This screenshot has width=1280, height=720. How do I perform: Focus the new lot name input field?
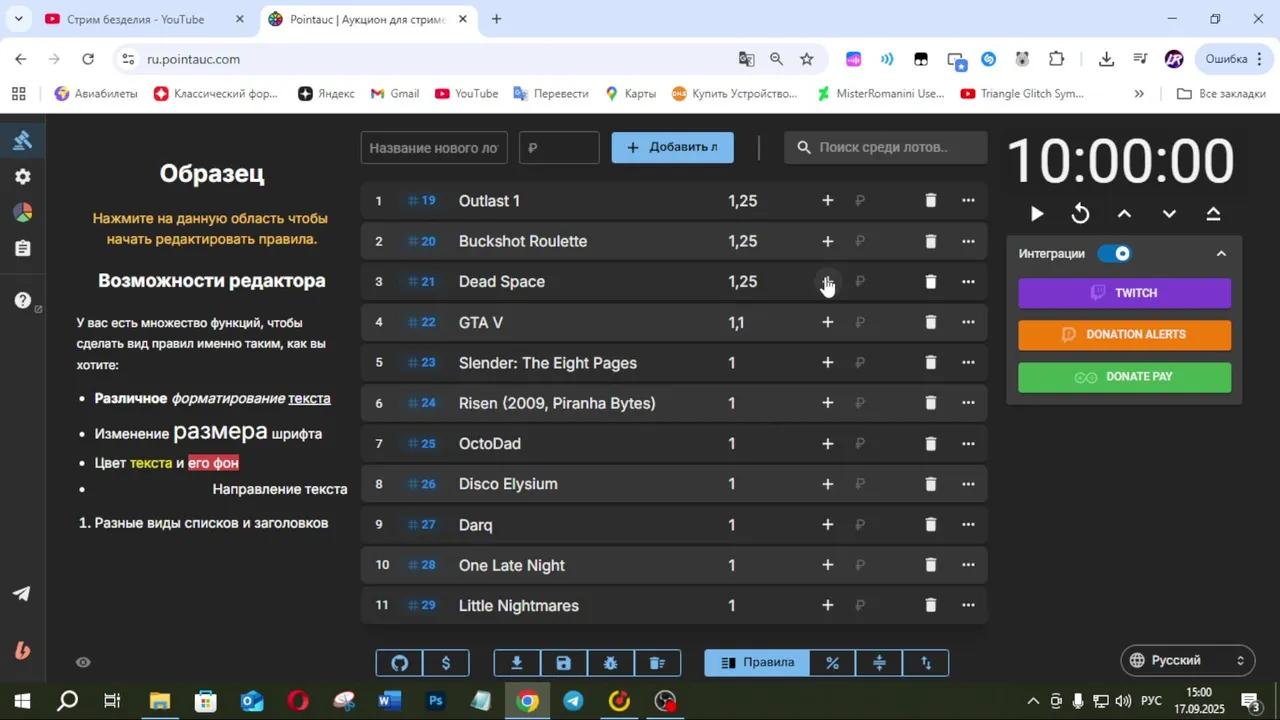coord(434,147)
